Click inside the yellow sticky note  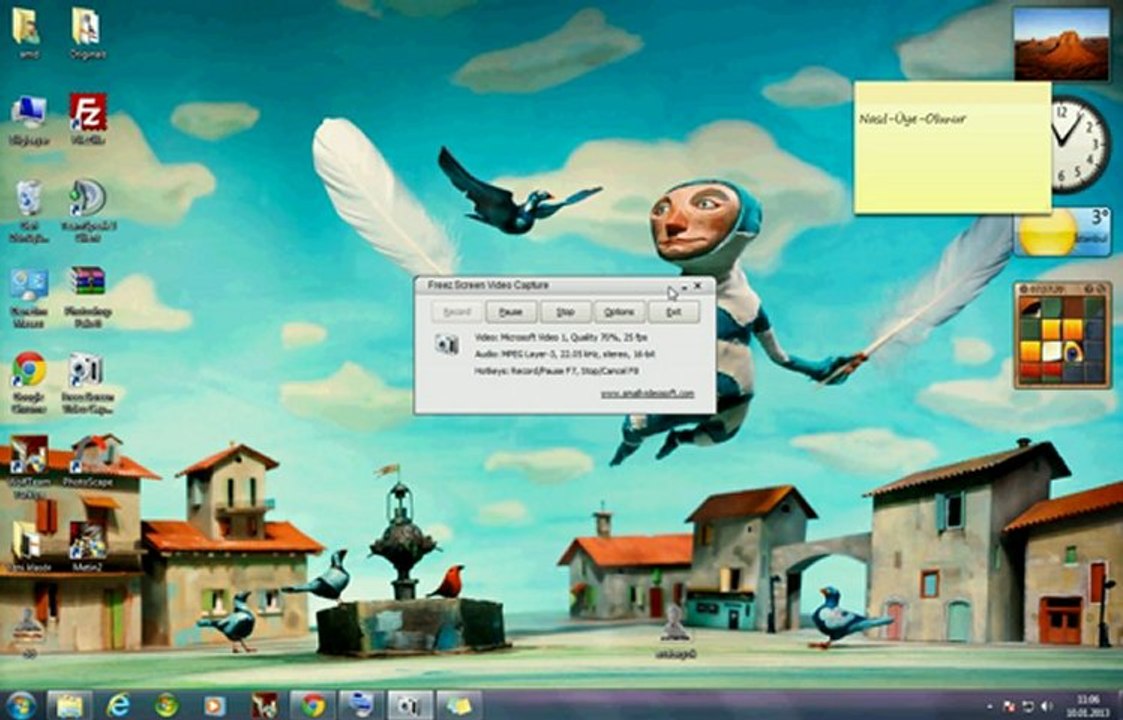tap(953, 148)
